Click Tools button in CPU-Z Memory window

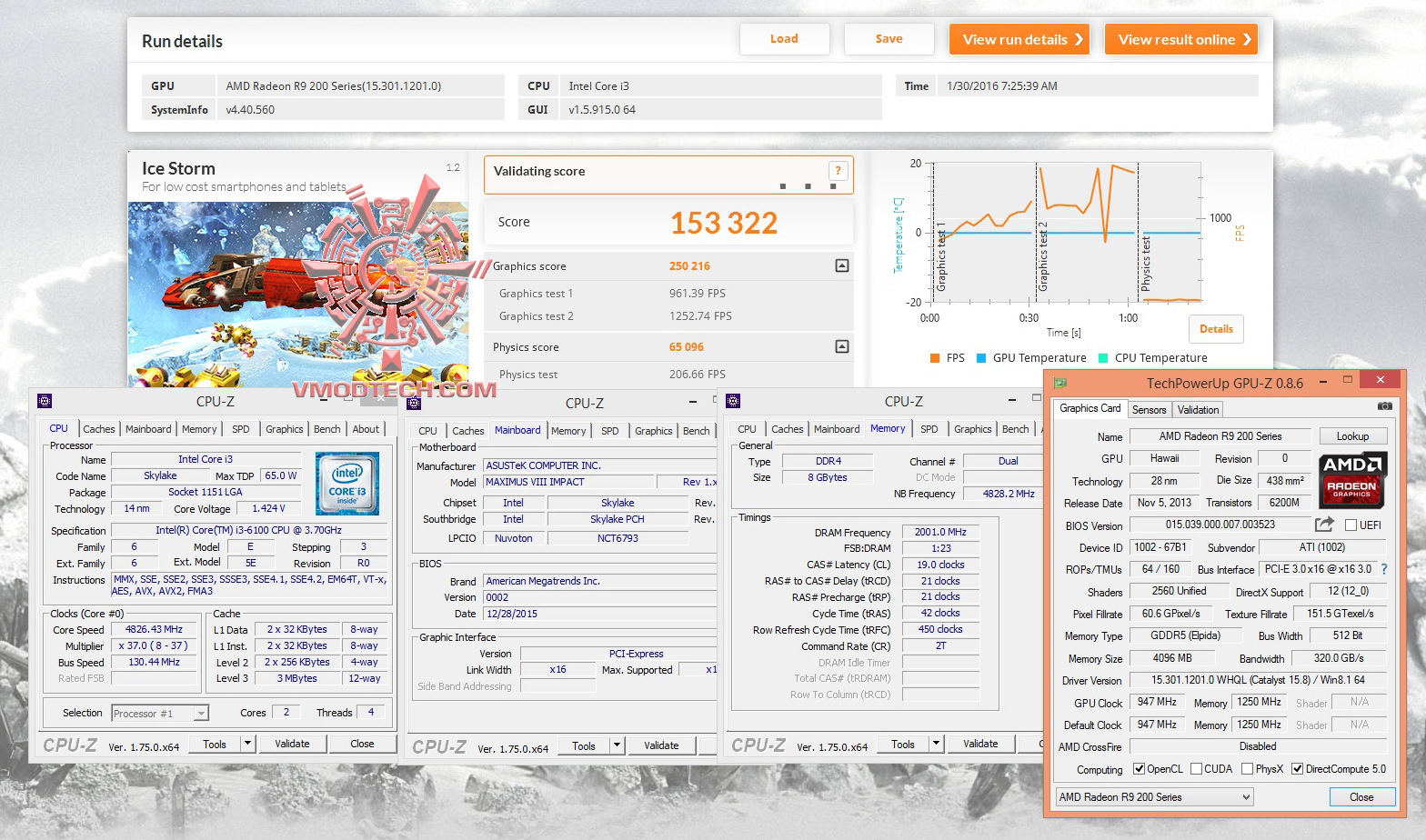903,744
